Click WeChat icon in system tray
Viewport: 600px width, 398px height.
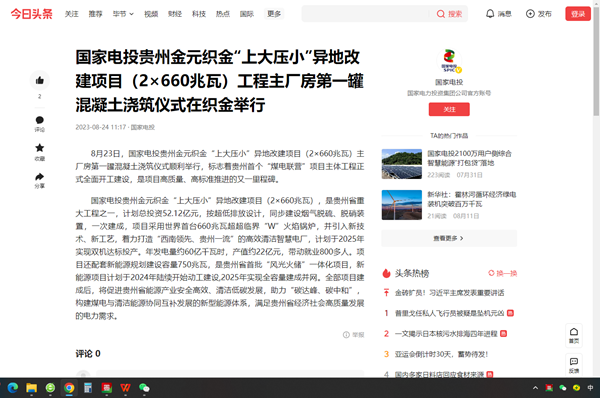(x=562, y=388)
